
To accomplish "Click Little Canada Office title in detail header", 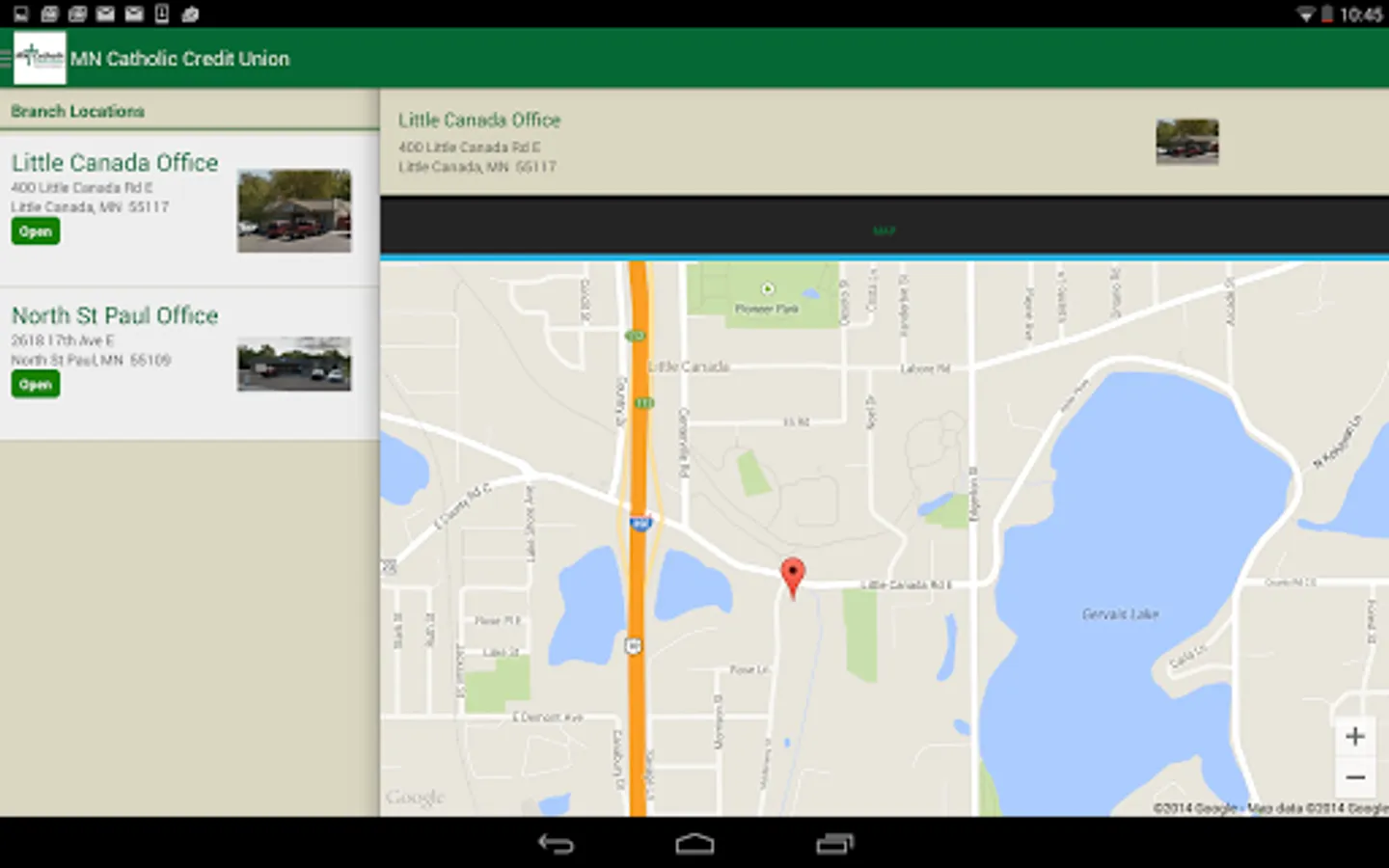I will coord(479,120).
